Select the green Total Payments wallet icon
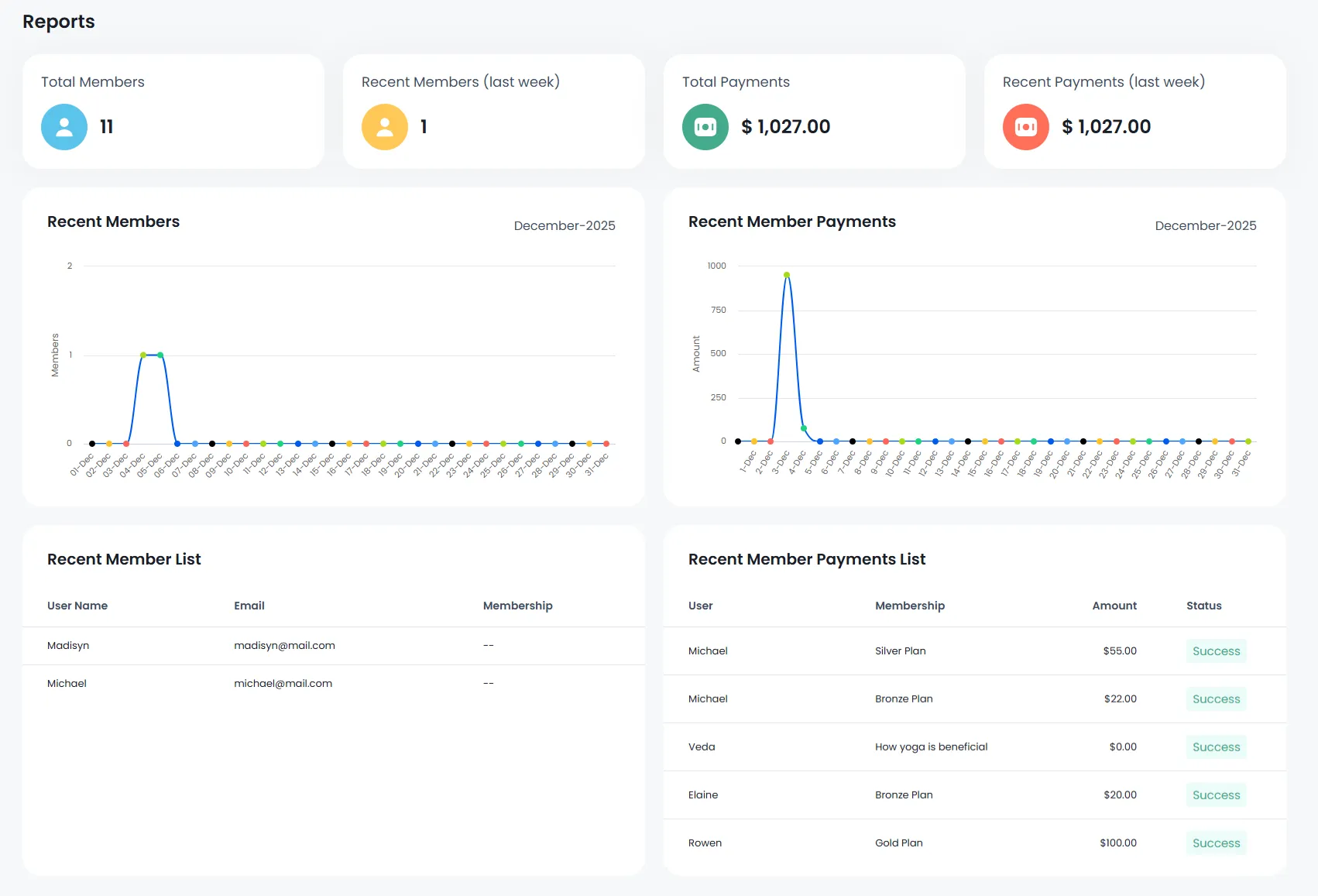 pyautogui.click(x=705, y=126)
